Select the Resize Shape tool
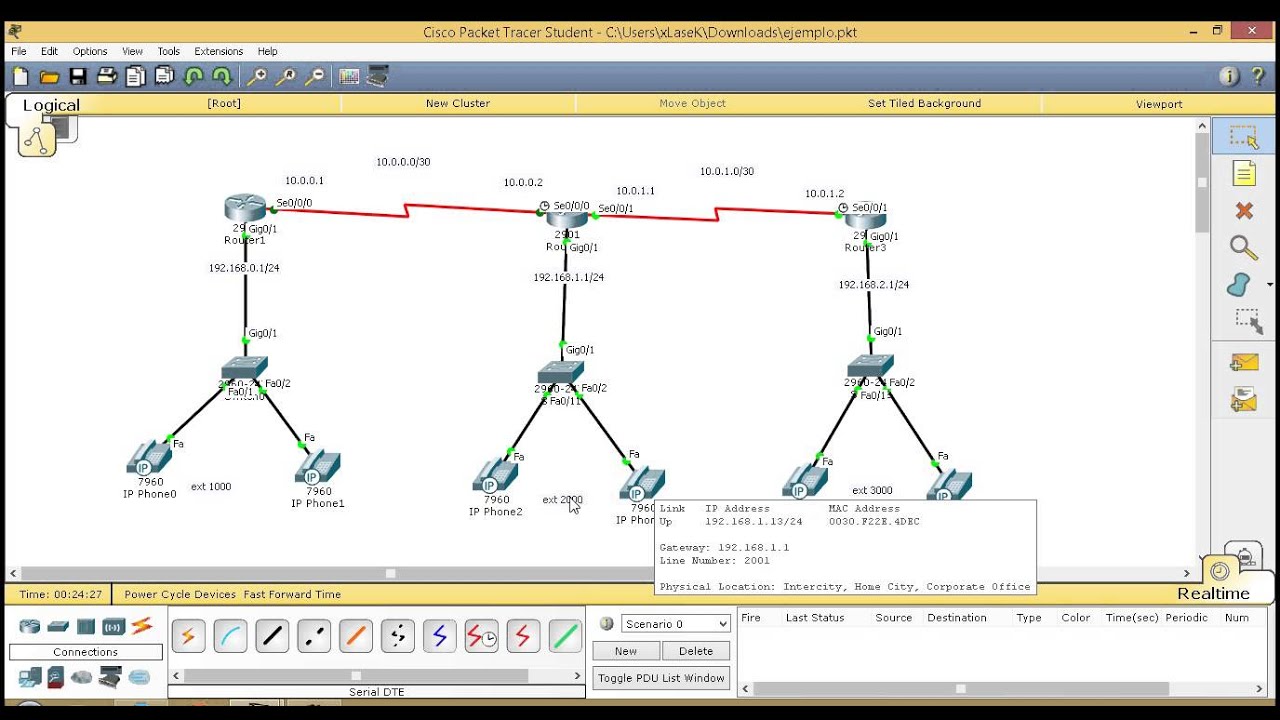 pos(1246,321)
